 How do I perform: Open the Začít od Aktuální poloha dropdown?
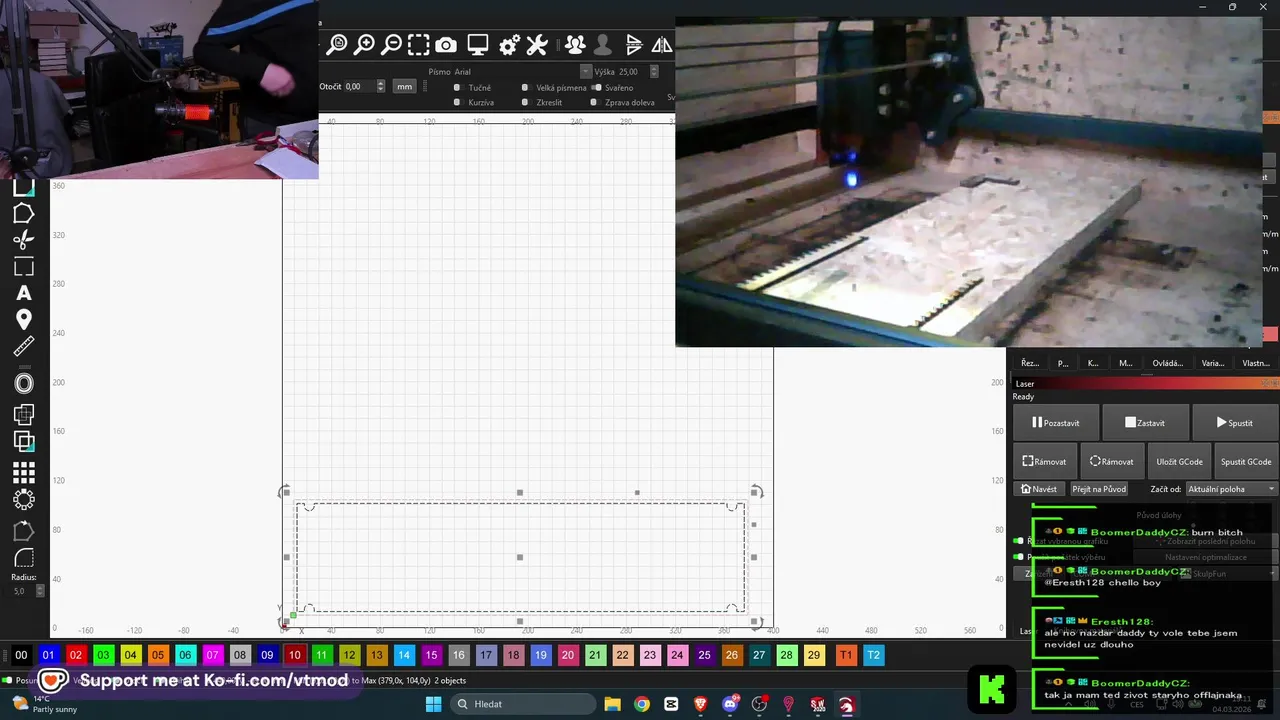click(x=1232, y=489)
